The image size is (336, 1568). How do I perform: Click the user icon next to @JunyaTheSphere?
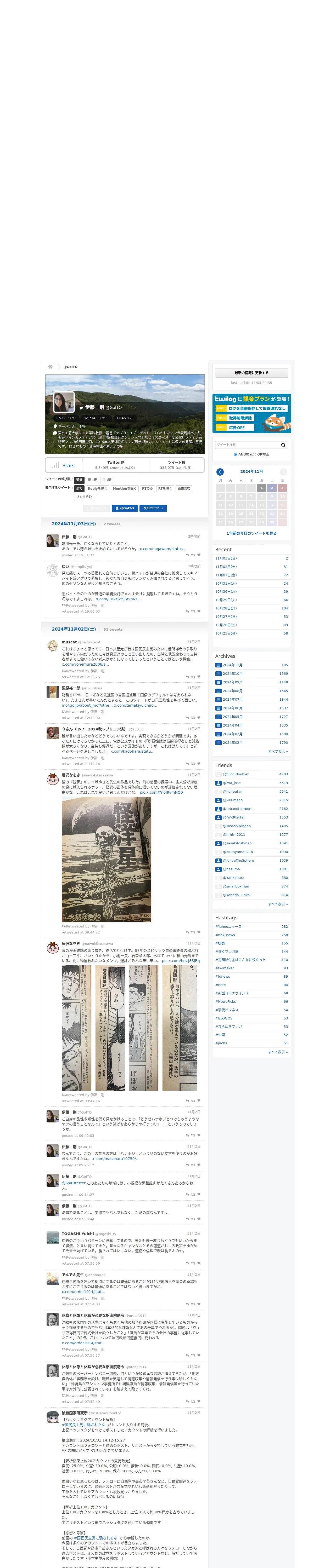tap(218, 861)
